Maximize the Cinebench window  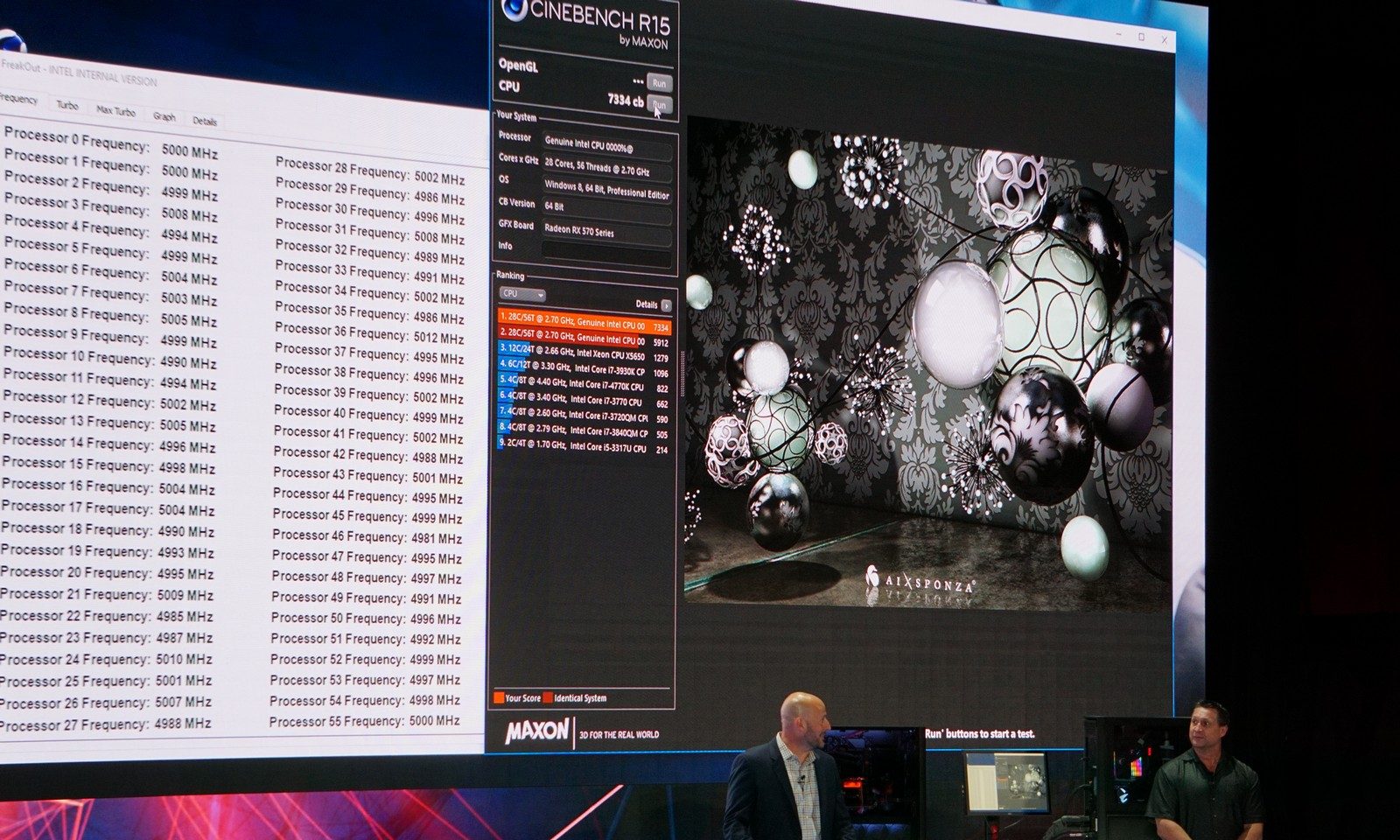[1141, 37]
